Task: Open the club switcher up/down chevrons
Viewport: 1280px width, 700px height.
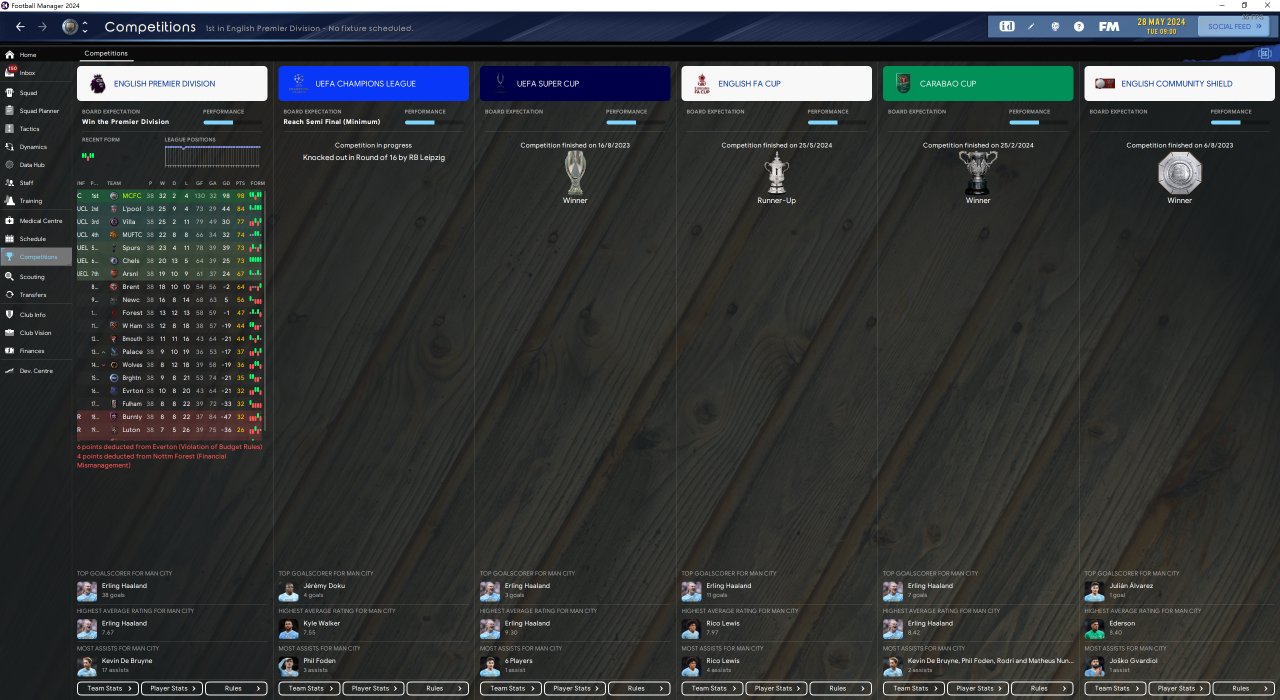Action: point(85,27)
